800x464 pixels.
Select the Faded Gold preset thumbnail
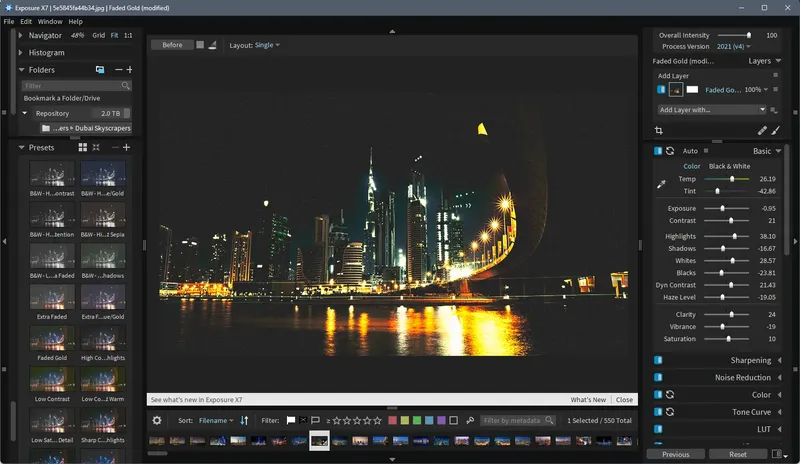pos(52,340)
